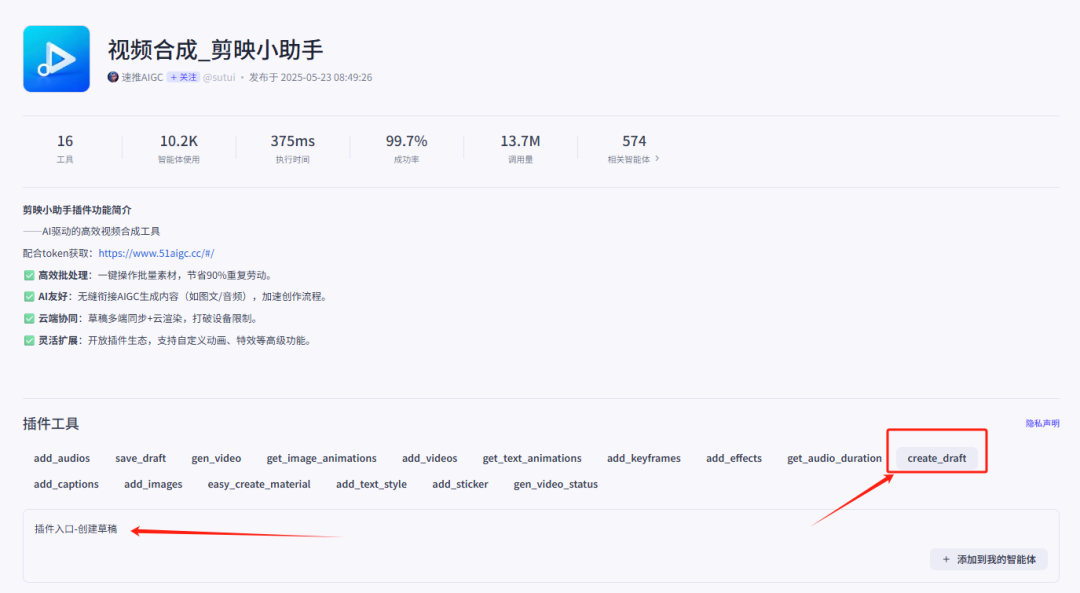The width and height of the screenshot is (1080, 593).
Task: Select the add_audios tool tab
Action: click(x=62, y=458)
